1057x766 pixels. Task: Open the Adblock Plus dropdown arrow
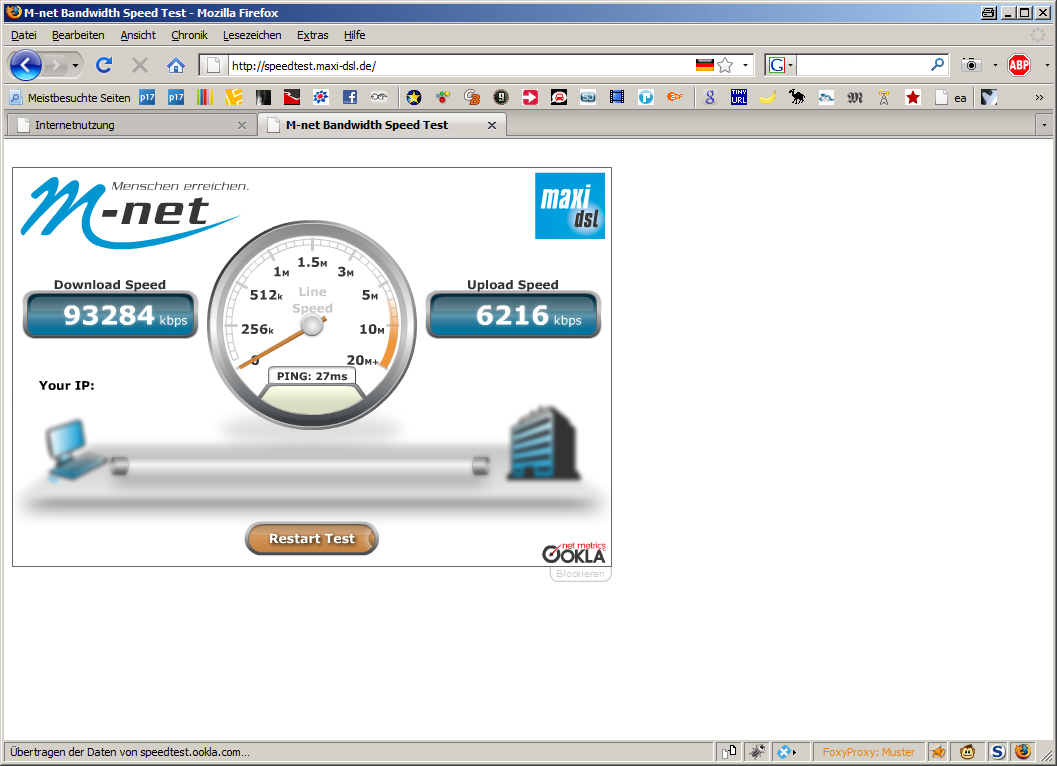(1047, 65)
